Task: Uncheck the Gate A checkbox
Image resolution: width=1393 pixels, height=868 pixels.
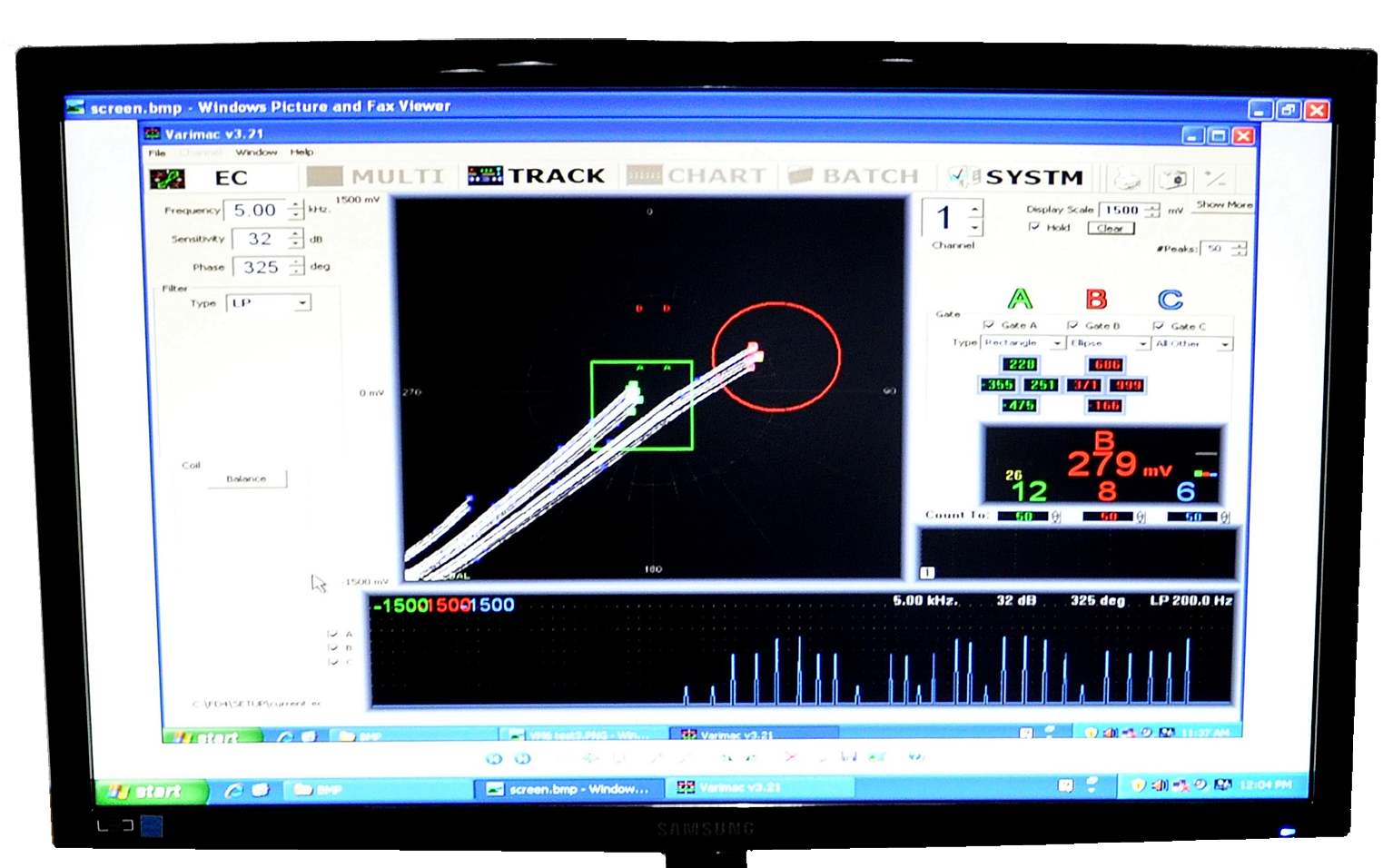Action: click(x=989, y=325)
